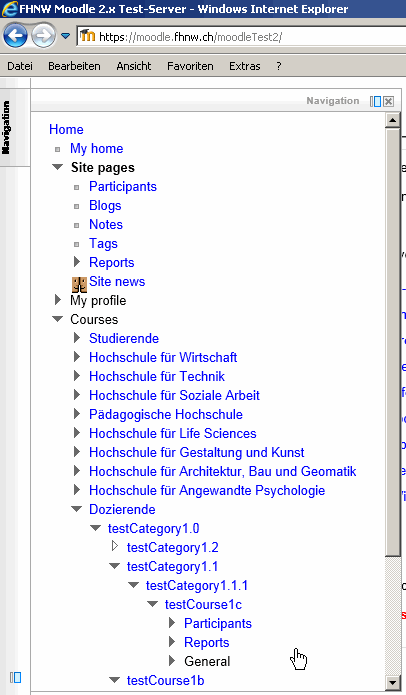Expand Hochschule für Wirtschaft arrow
The width and height of the screenshot is (406, 695).
coord(77,357)
